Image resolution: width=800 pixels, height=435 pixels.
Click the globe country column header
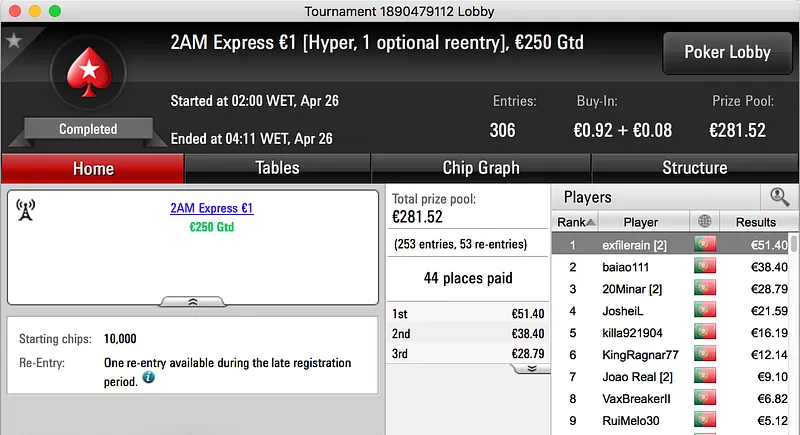click(x=705, y=222)
